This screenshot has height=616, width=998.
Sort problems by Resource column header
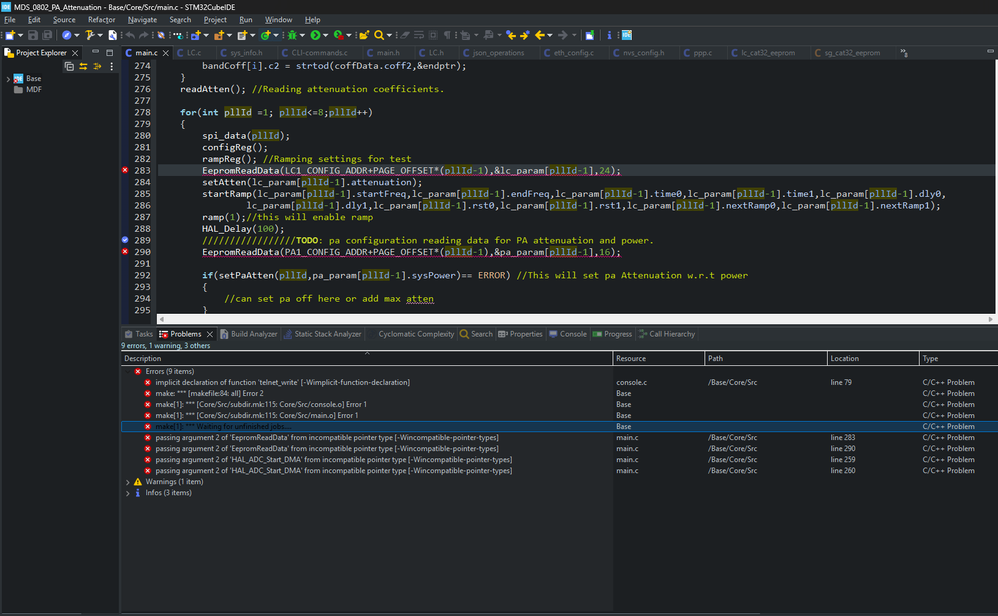point(658,359)
